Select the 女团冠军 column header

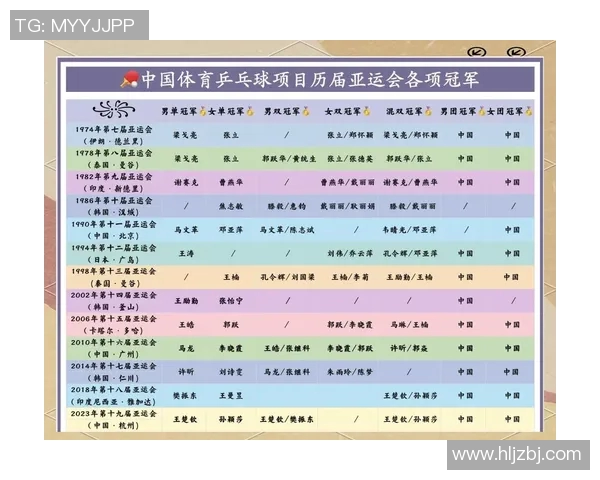505,111
